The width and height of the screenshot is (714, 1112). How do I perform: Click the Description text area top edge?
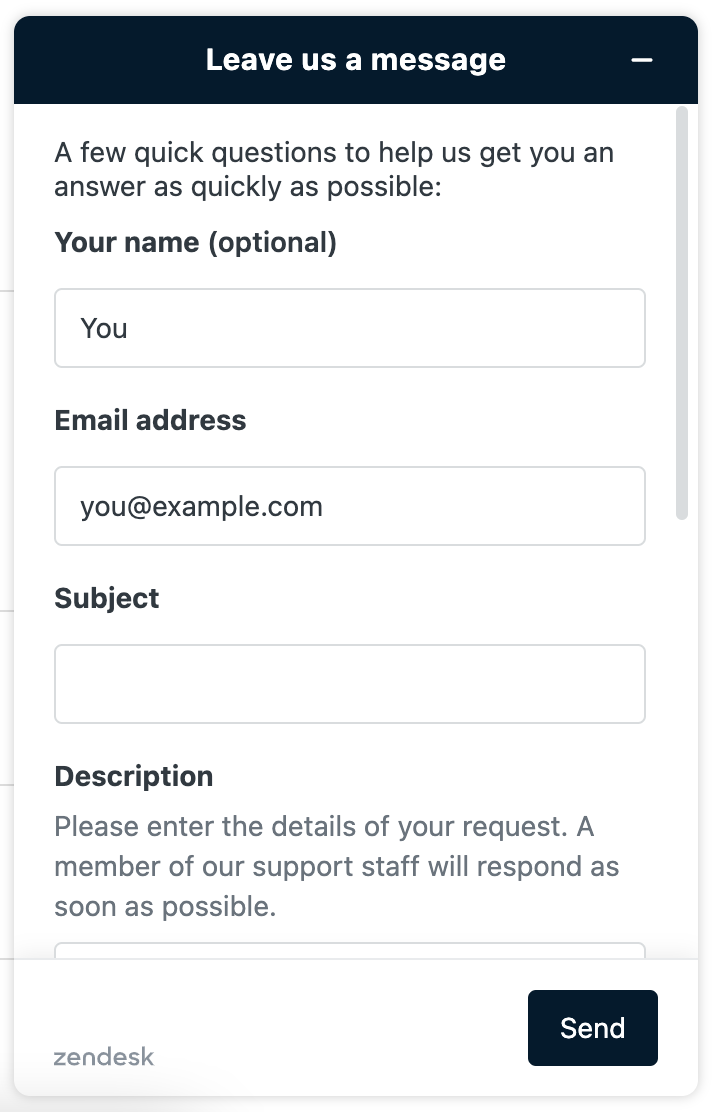[350, 949]
